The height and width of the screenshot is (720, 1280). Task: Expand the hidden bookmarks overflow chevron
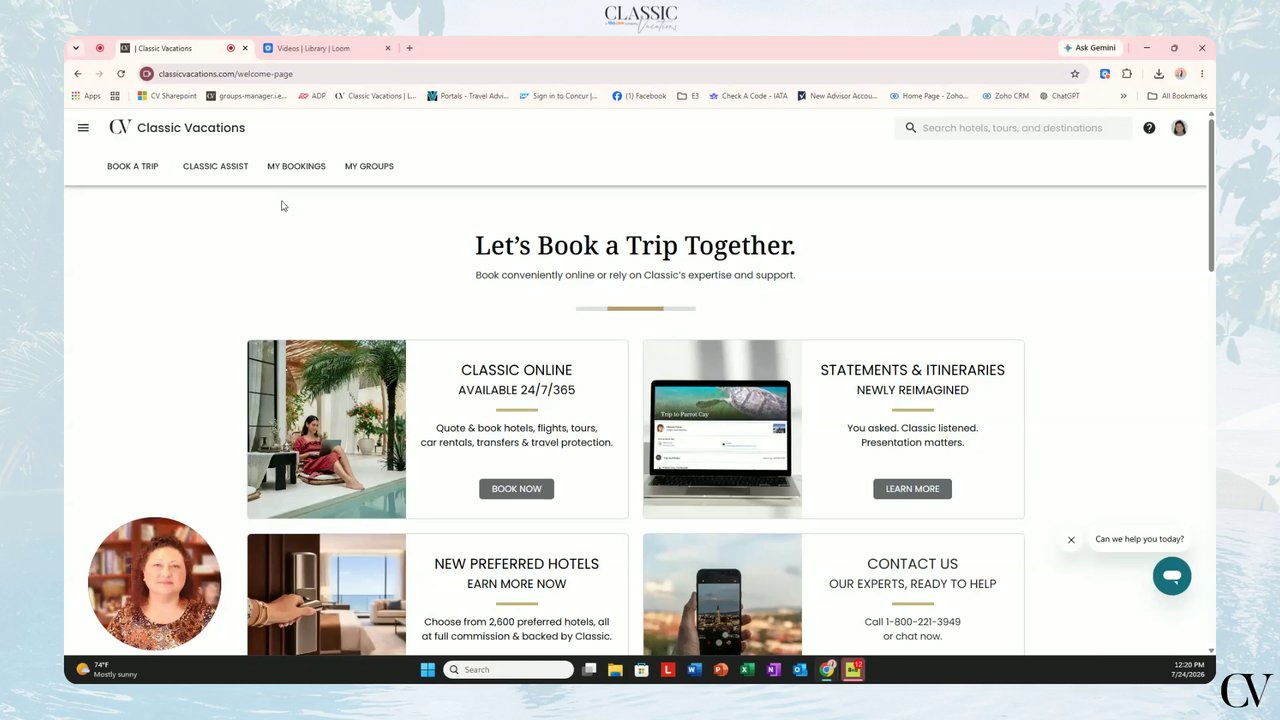pyautogui.click(x=1123, y=96)
